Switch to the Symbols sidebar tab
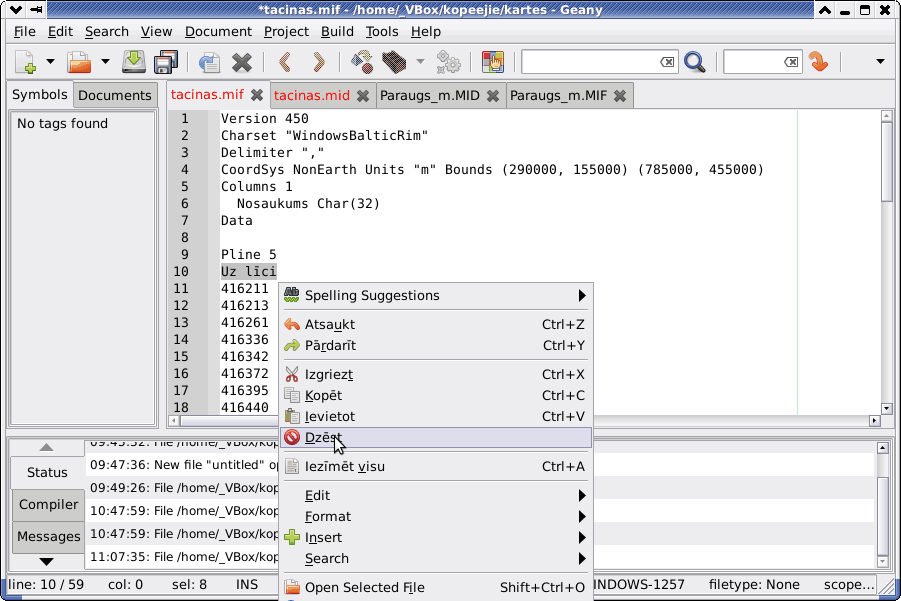The height and width of the screenshot is (601, 901). click(x=40, y=94)
